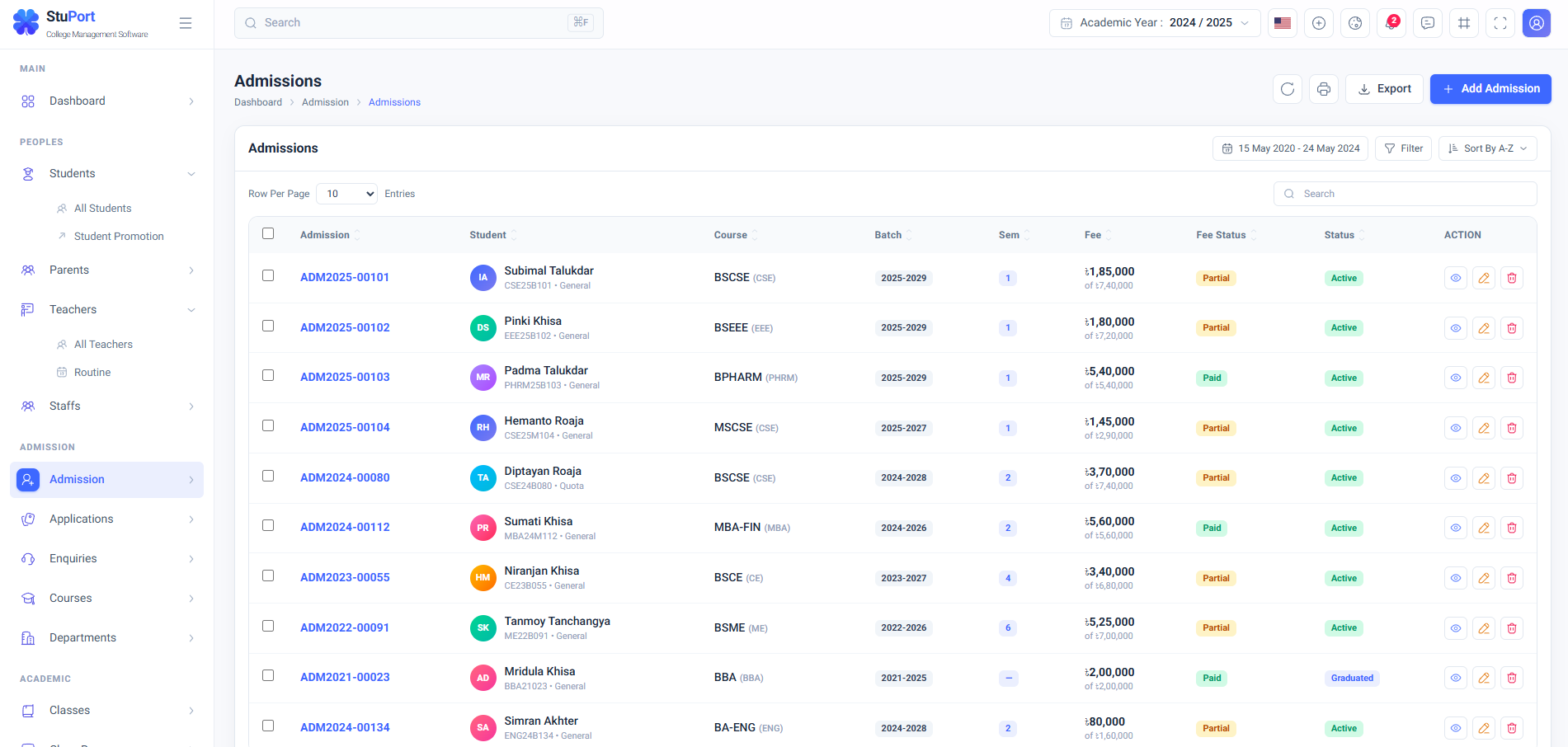Open Enquiries in sidebar

(107, 559)
